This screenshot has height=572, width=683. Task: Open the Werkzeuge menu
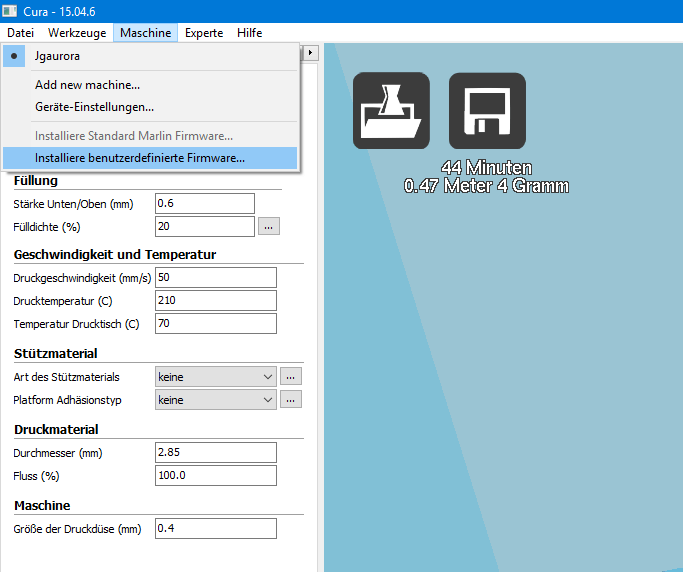pos(77,33)
